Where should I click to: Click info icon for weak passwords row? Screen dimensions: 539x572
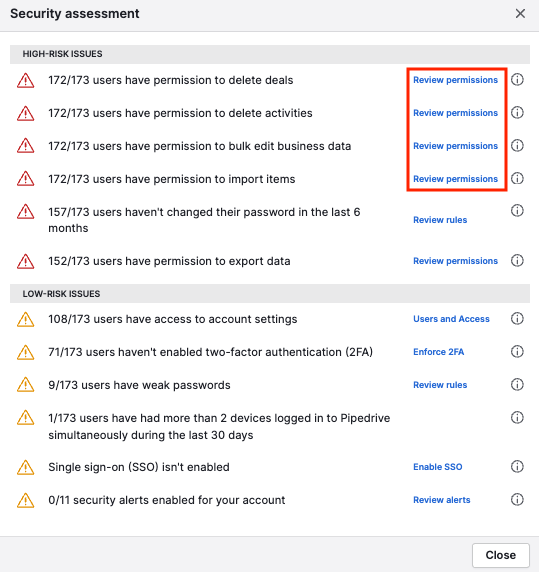[x=517, y=384]
